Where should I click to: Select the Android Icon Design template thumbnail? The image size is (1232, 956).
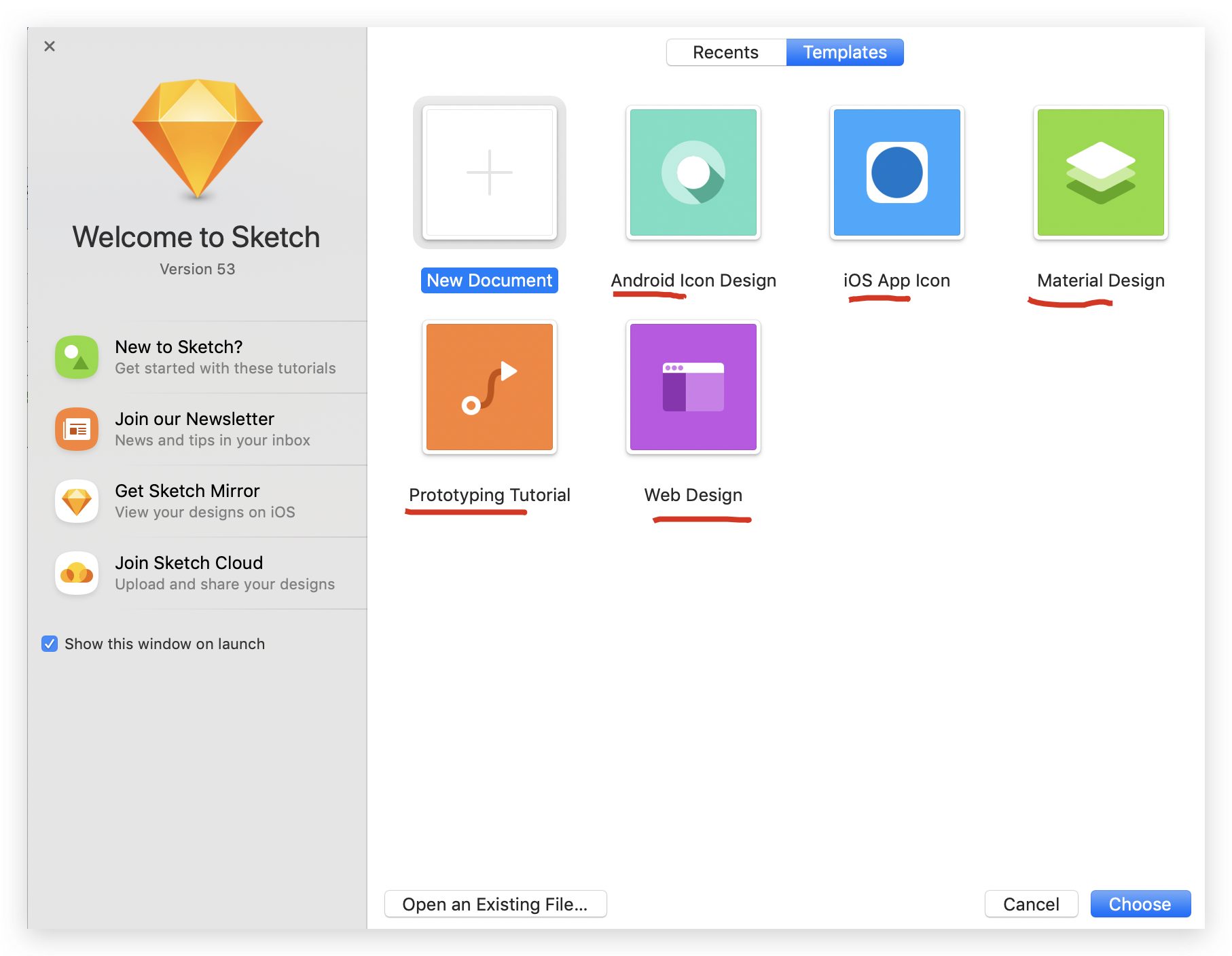(693, 172)
